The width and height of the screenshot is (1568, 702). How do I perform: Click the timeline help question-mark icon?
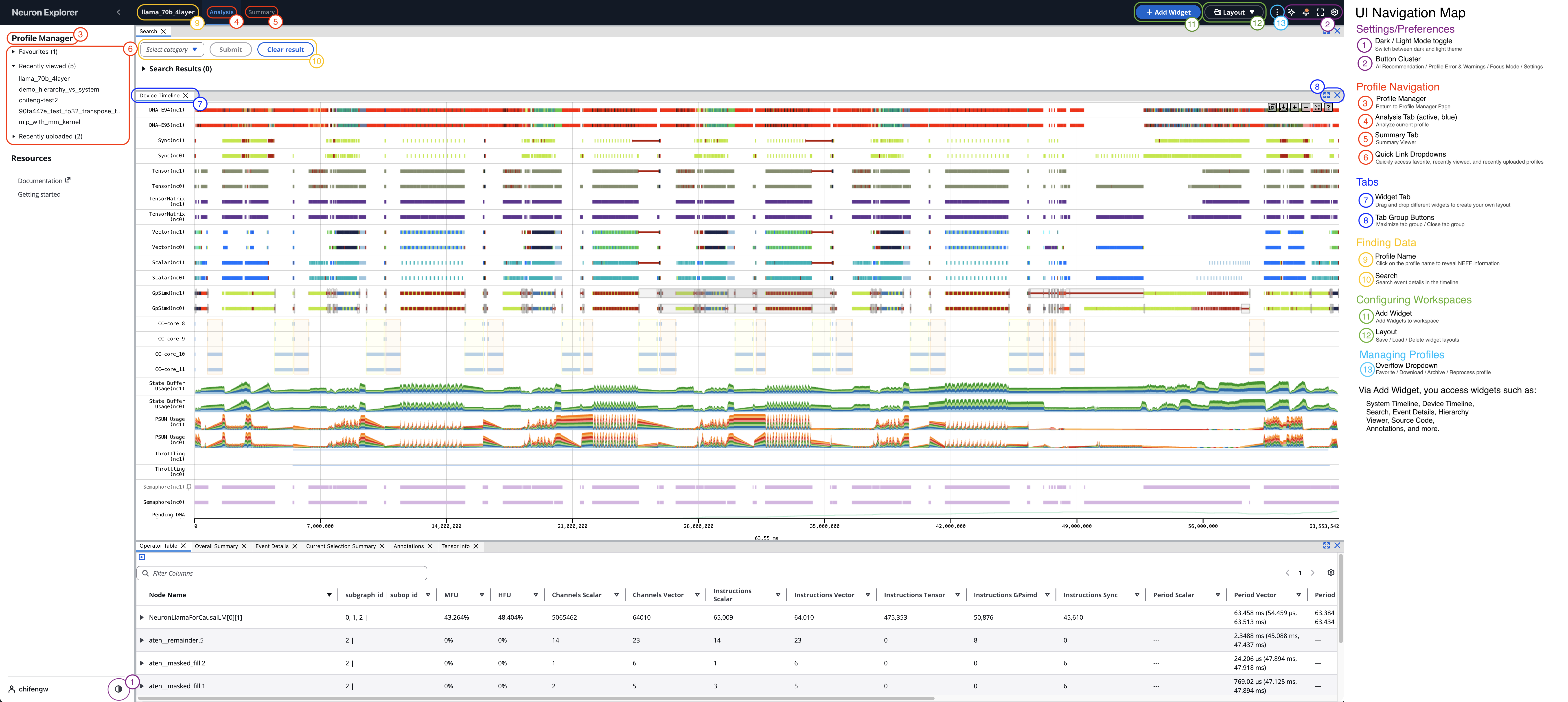(x=1328, y=107)
